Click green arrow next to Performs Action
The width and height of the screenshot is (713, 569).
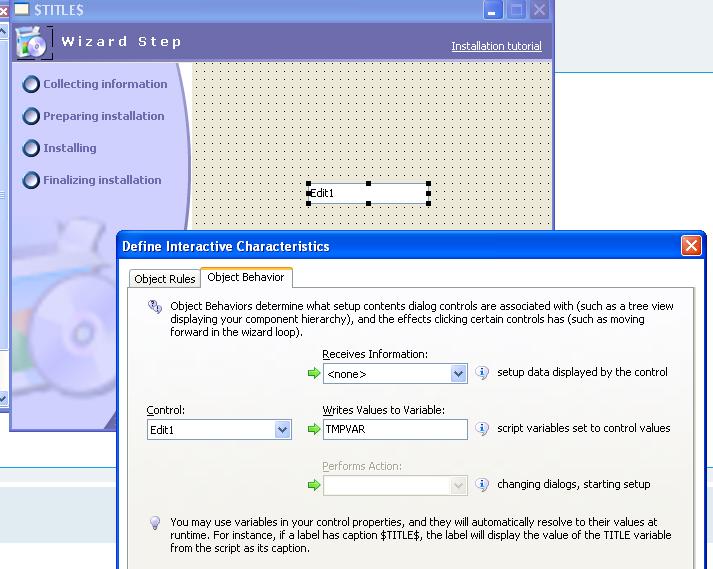pyautogui.click(x=314, y=485)
